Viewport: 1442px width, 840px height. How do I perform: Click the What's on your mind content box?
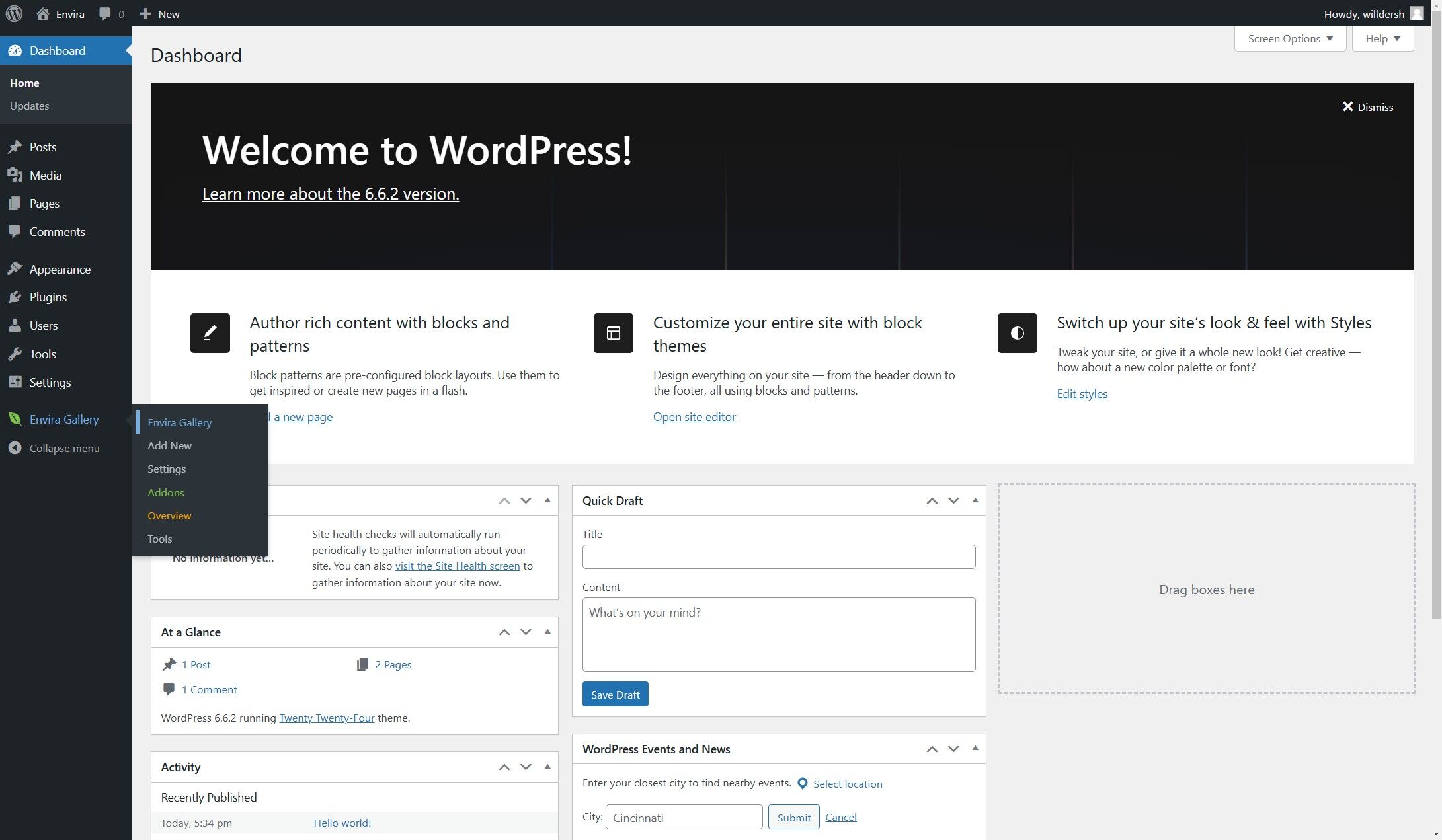pos(779,634)
